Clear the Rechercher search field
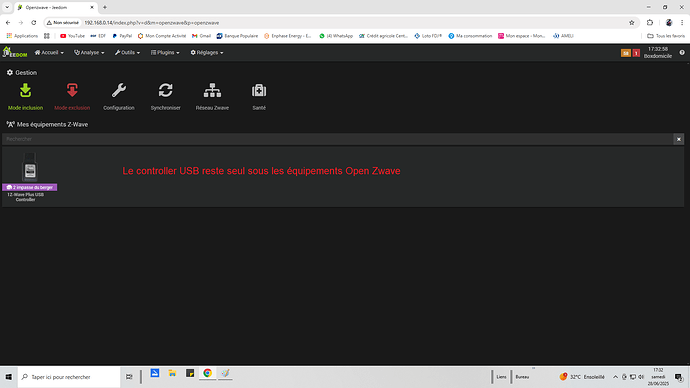Image resolution: width=690 pixels, height=388 pixels. (679, 139)
